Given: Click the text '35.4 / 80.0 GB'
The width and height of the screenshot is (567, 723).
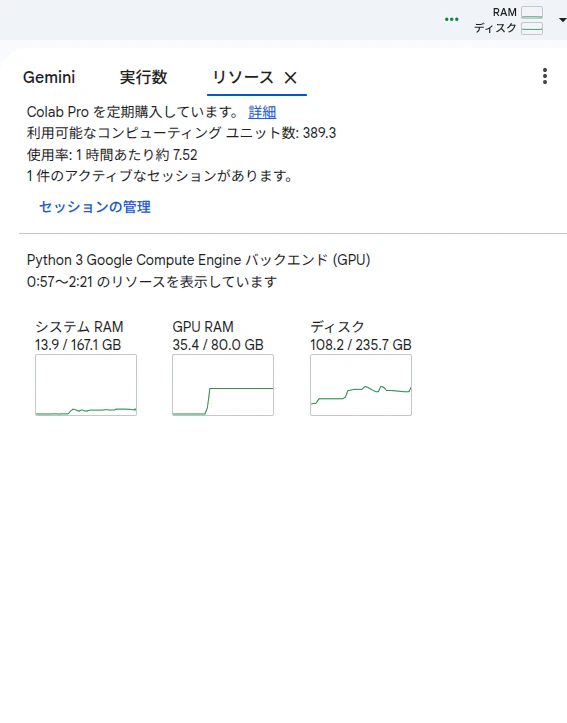Looking at the screenshot, I should 218,345.
